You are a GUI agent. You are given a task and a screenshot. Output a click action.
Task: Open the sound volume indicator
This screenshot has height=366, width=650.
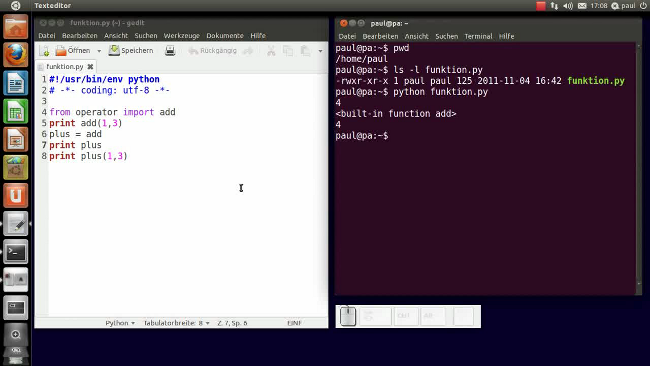pos(568,6)
